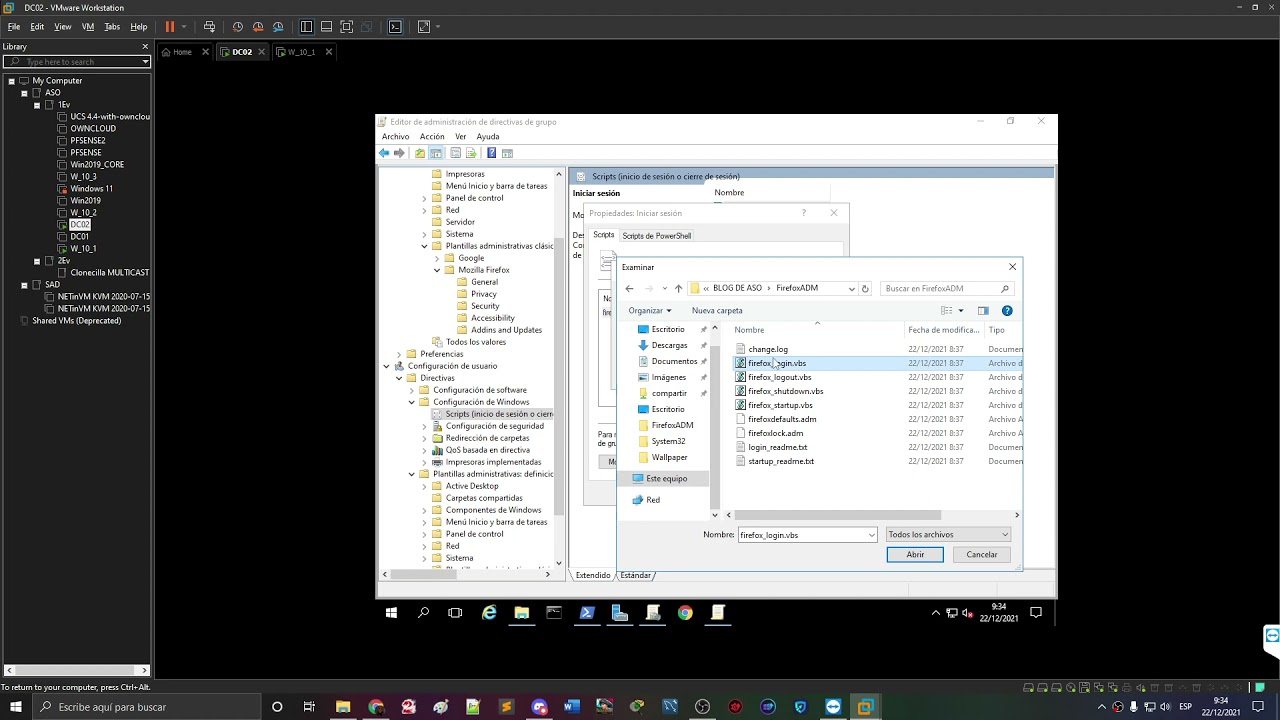Image resolution: width=1280 pixels, height=720 pixels.
Task: Go up one folder level in Examinar
Action: click(678, 288)
